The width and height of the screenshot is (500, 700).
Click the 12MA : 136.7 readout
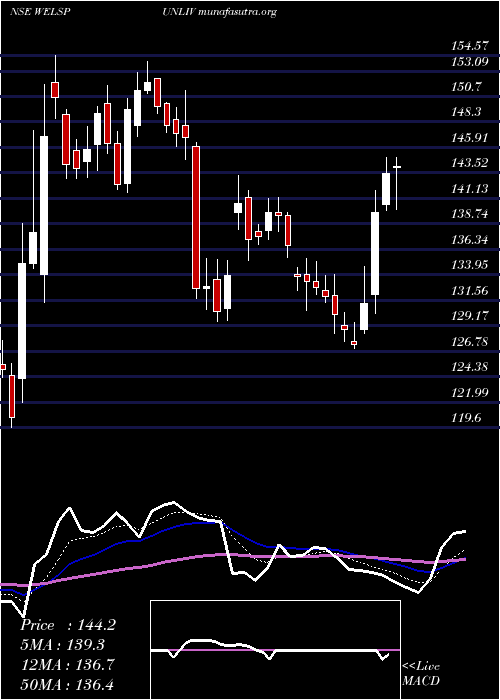pyautogui.click(x=67, y=664)
